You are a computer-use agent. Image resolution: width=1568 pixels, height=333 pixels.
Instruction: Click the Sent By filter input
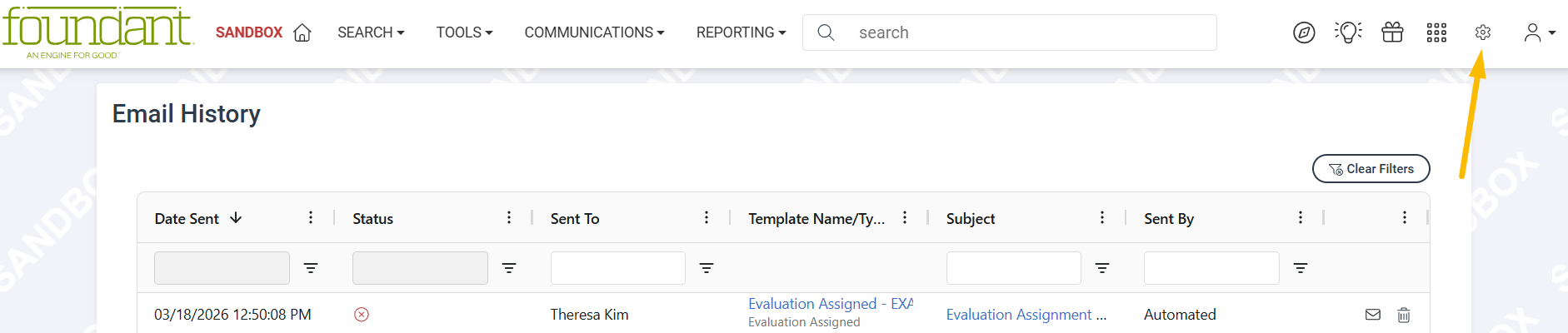click(x=1211, y=268)
